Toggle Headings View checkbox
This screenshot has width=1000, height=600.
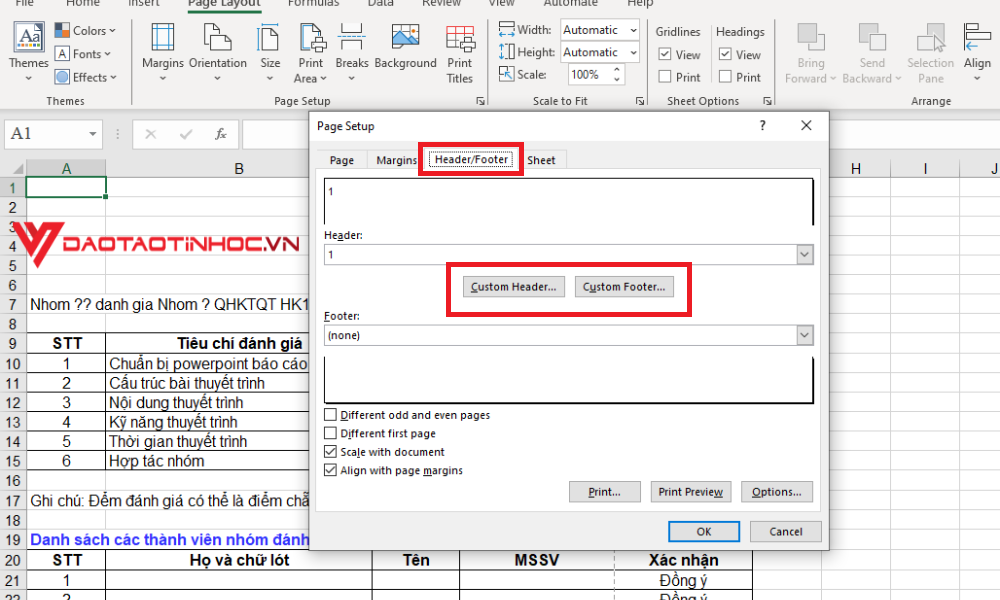[725, 54]
